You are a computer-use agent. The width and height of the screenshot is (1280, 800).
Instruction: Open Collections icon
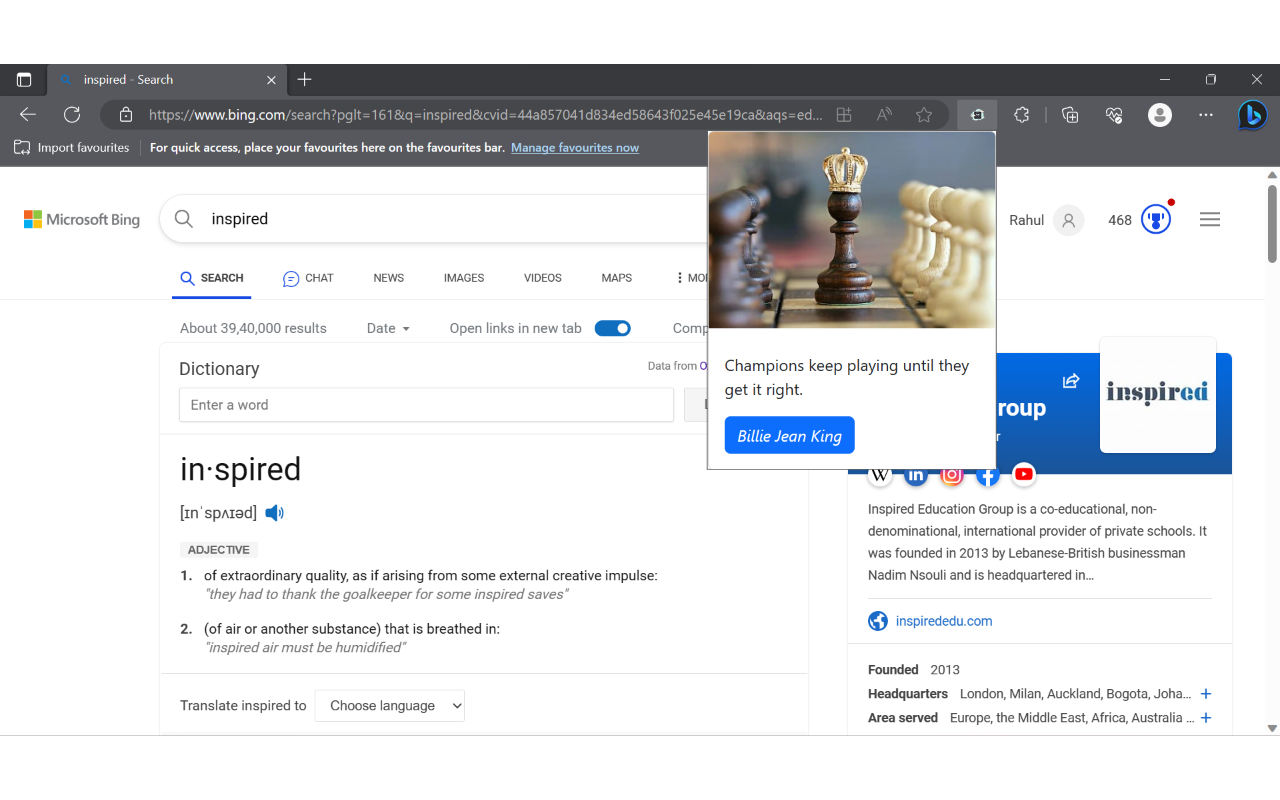click(x=1070, y=115)
